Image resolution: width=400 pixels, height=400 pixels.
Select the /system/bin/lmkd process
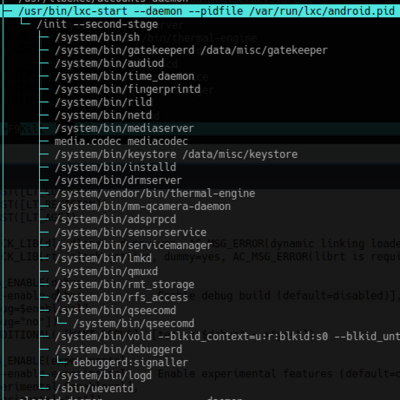(103, 258)
